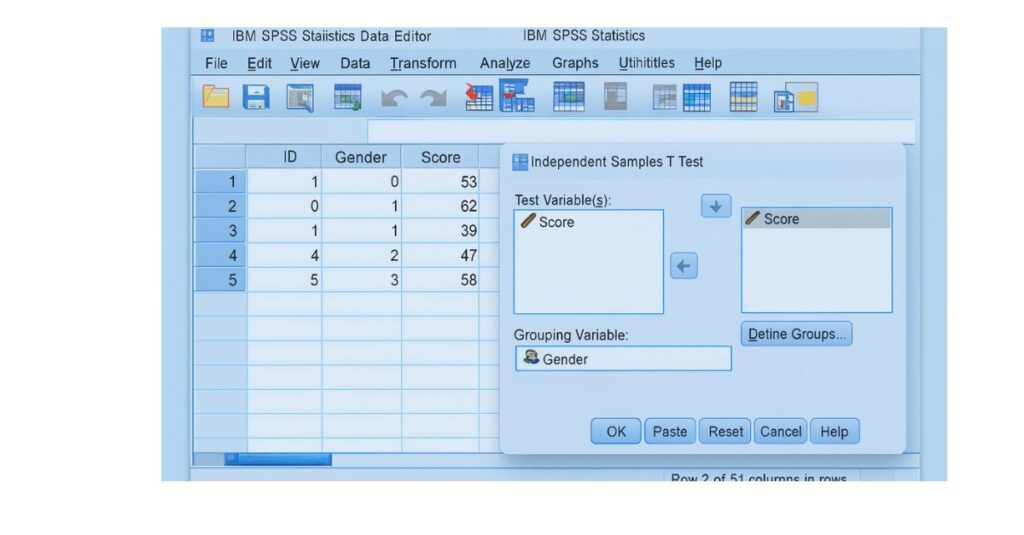This screenshot has height=535, width=1024.
Task: Click the Gender cell in row 5
Action: (361, 280)
